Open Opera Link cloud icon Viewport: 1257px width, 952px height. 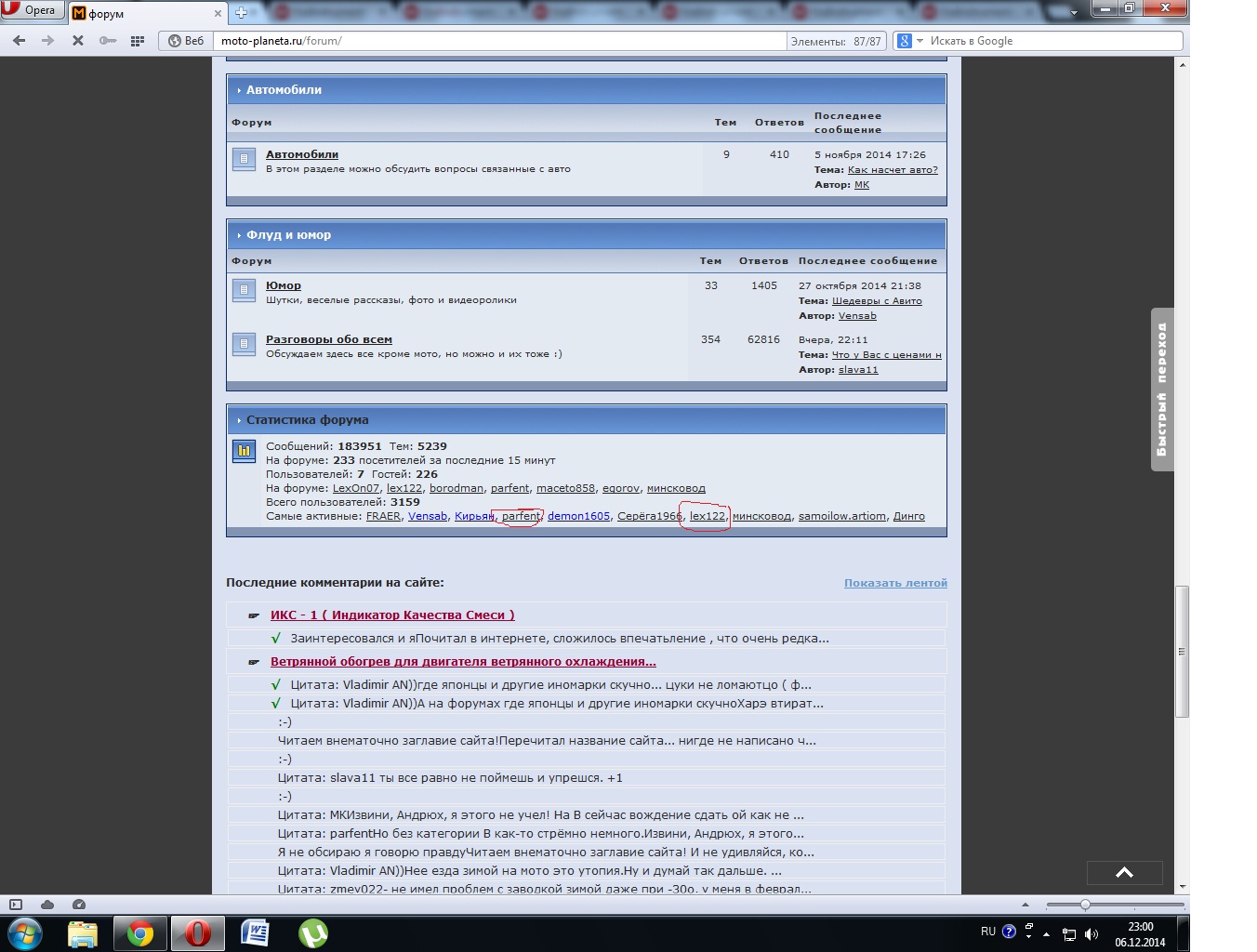47,905
